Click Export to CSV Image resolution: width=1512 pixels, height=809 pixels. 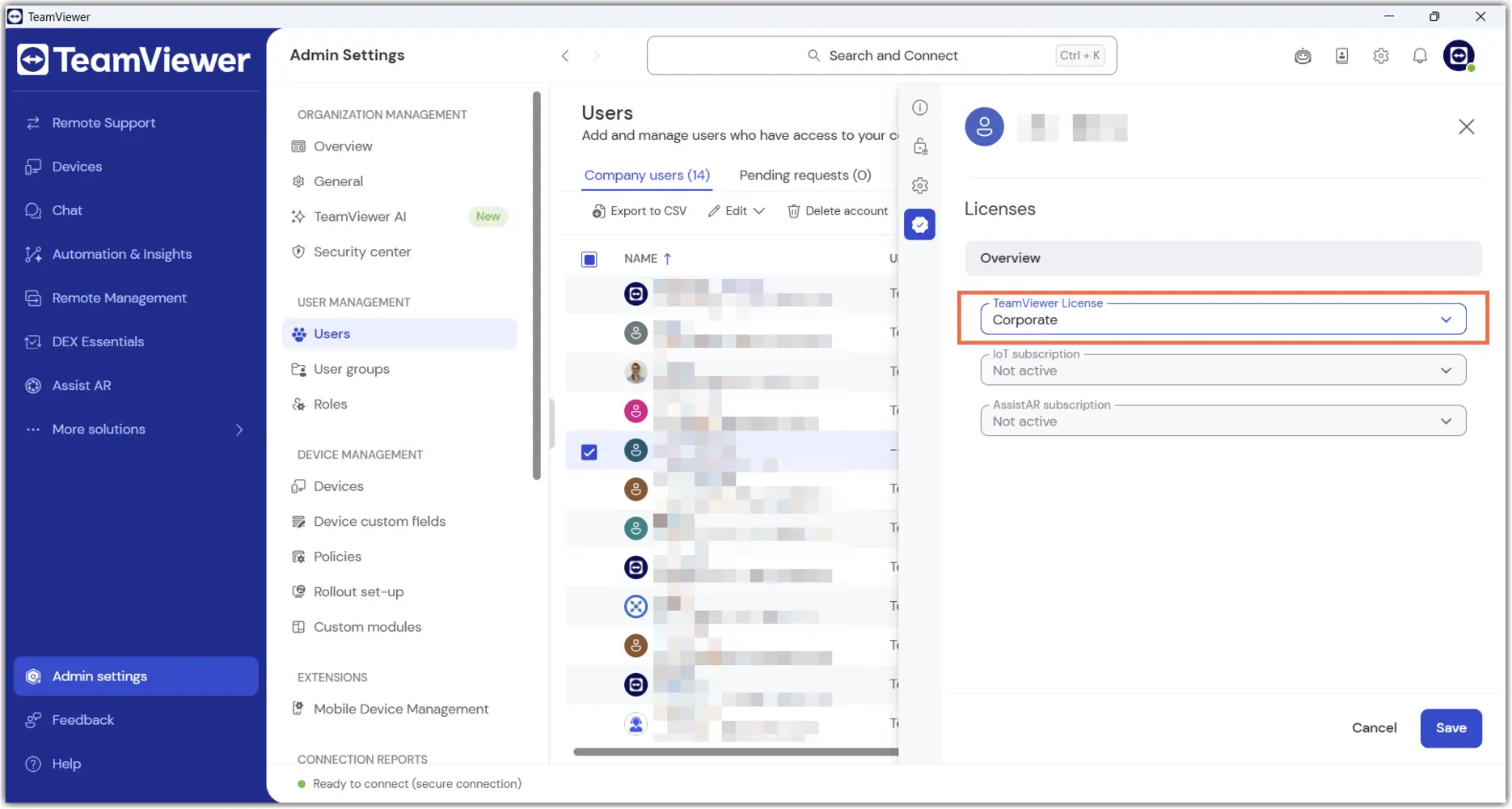tap(639, 211)
